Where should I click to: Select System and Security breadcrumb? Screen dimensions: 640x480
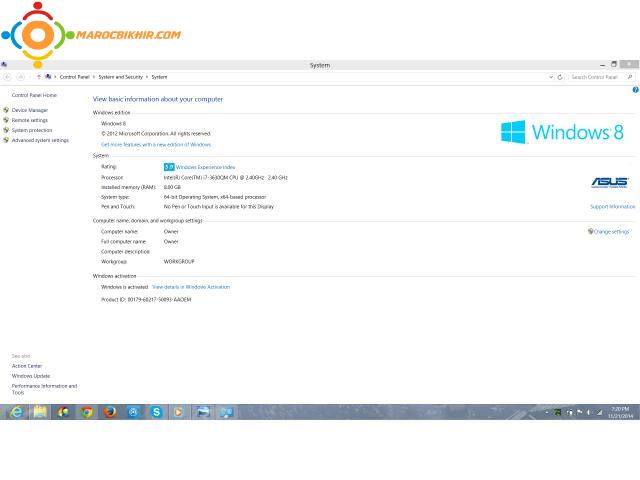click(x=120, y=77)
